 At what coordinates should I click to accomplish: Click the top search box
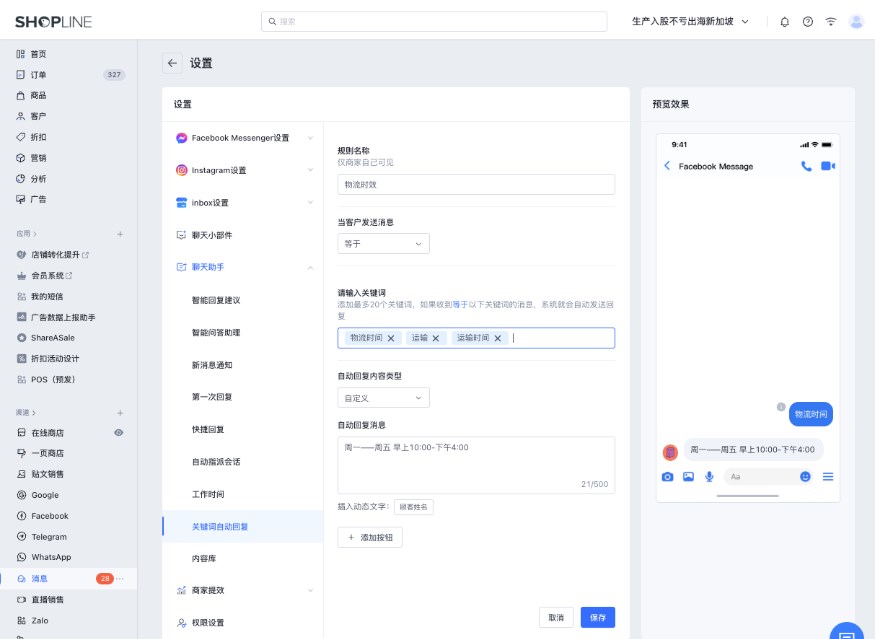click(434, 22)
